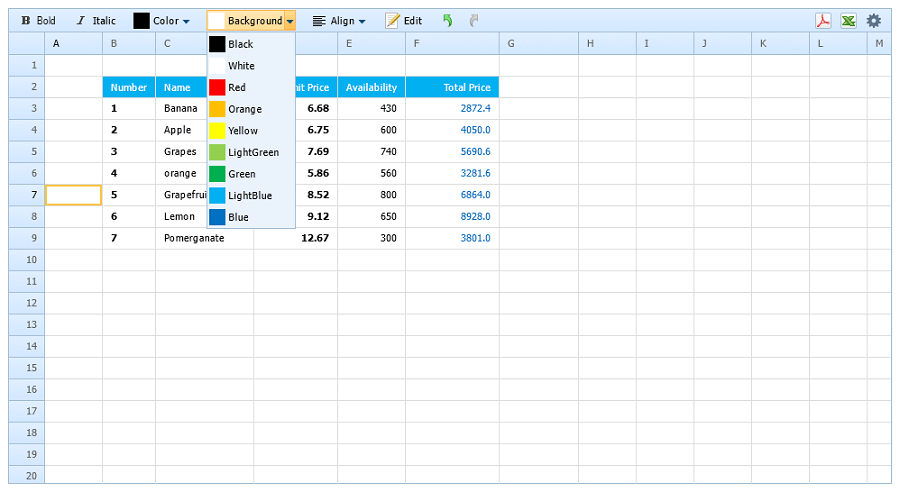Select column G header

coord(539,44)
